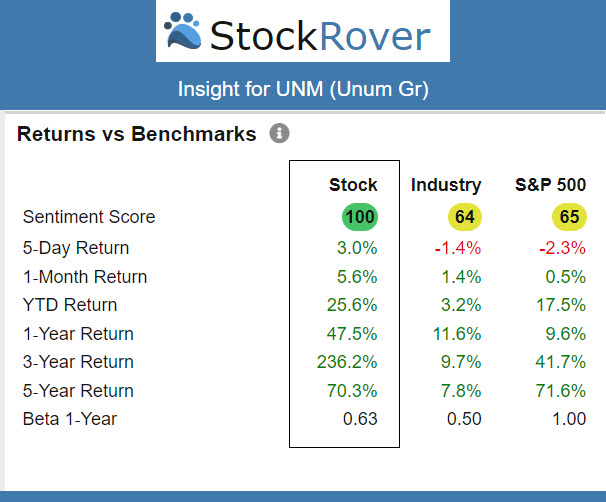
Task: Click the S&P 500 column header
Action: pos(550,185)
